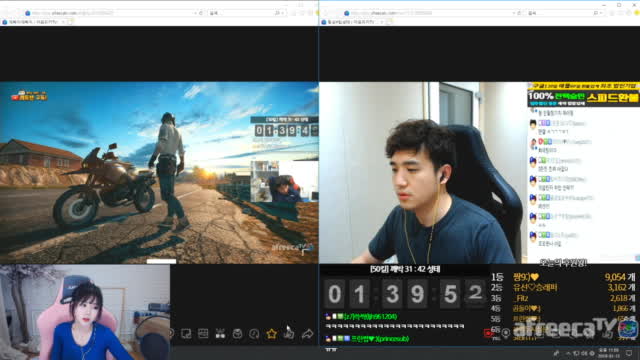The height and width of the screenshot is (360, 640).
Task: Close the tab in the right browser
Action: [382, 22]
